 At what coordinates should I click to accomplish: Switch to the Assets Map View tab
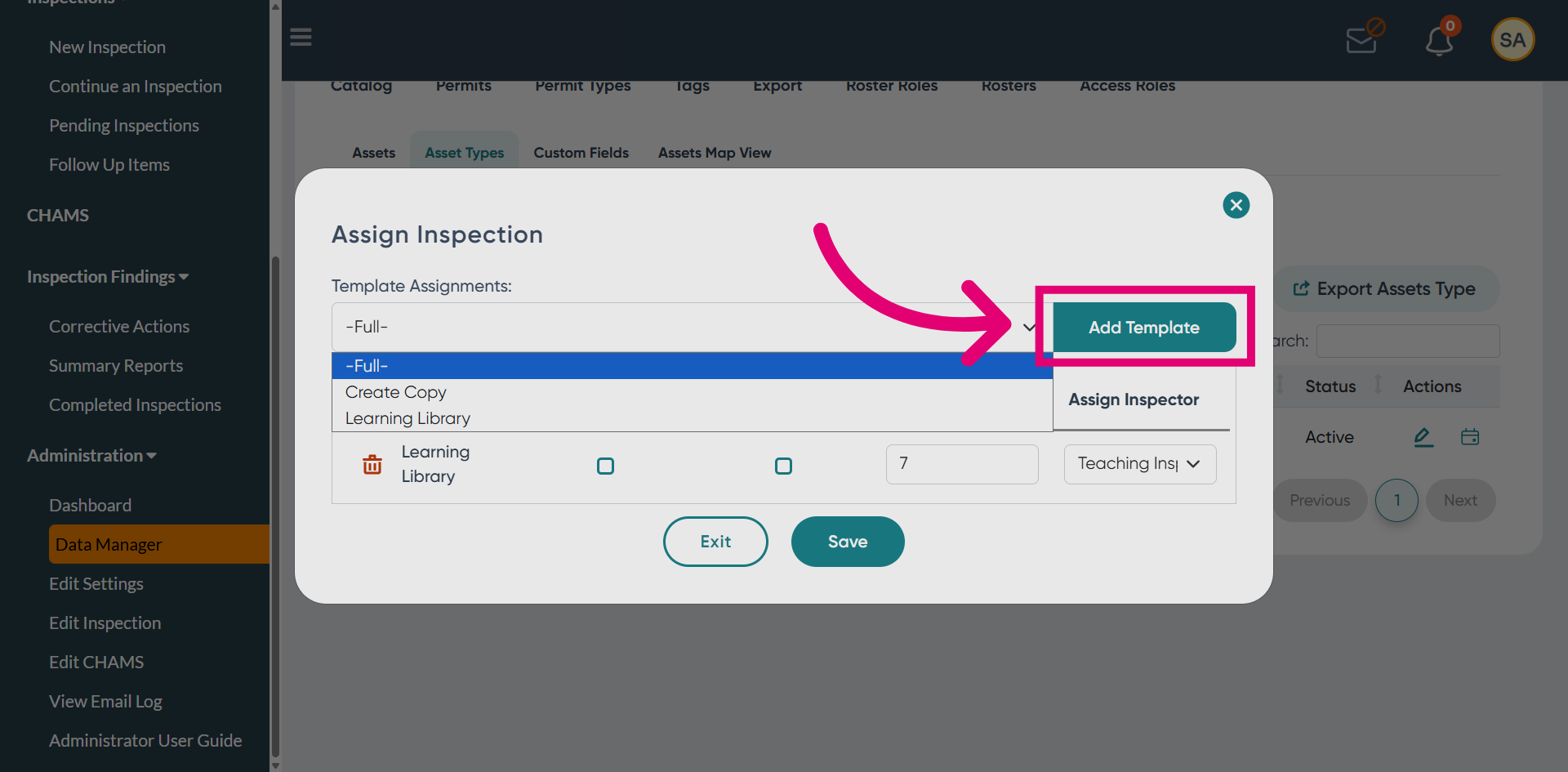(715, 153)
